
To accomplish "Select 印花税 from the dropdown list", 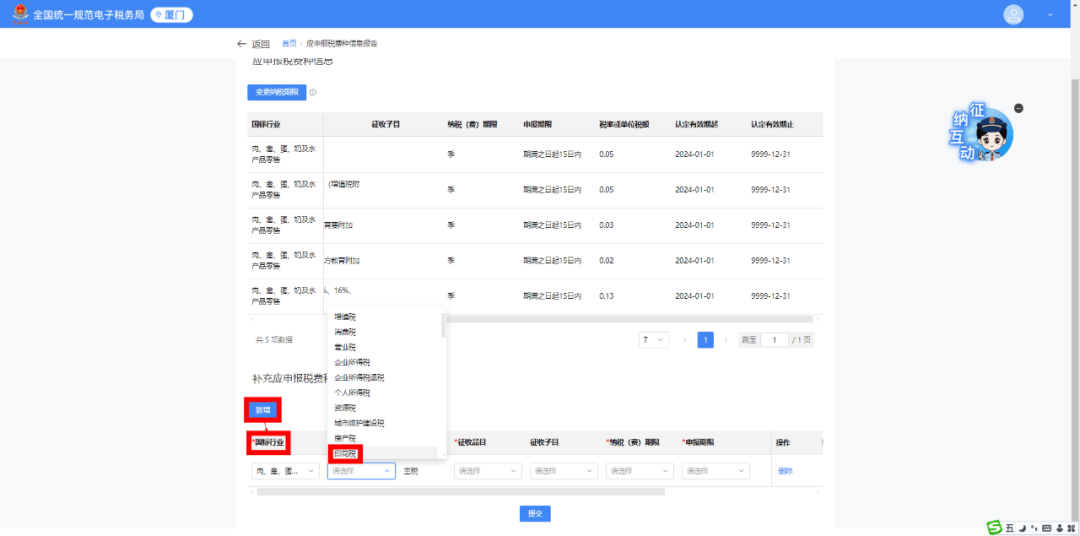I will (x=346, y=454).
